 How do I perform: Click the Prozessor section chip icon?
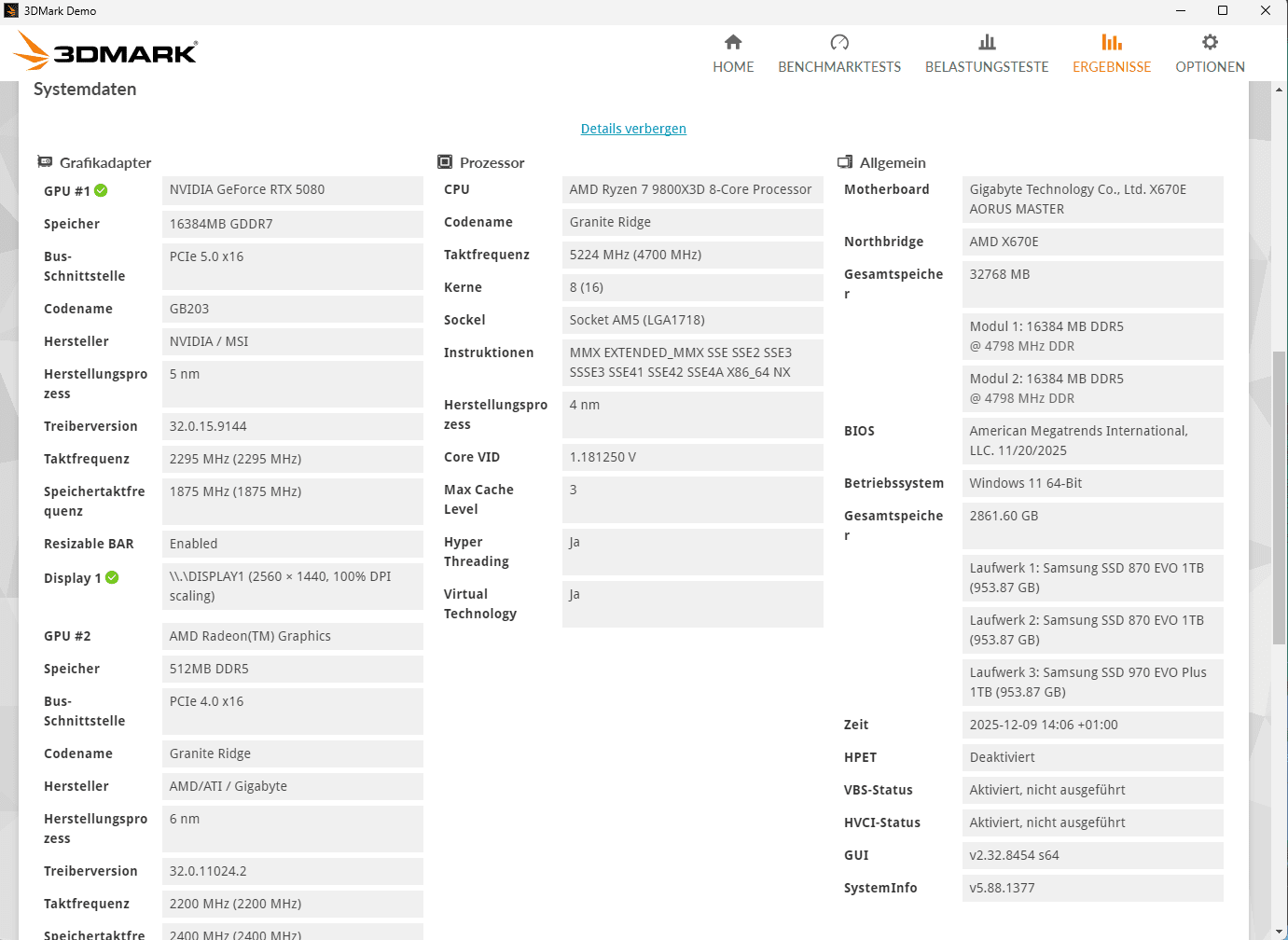click(x=445, y=162)
